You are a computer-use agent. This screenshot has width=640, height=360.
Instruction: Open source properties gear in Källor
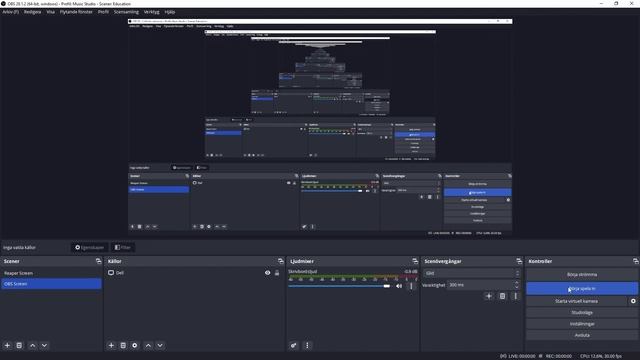(135, 345)
